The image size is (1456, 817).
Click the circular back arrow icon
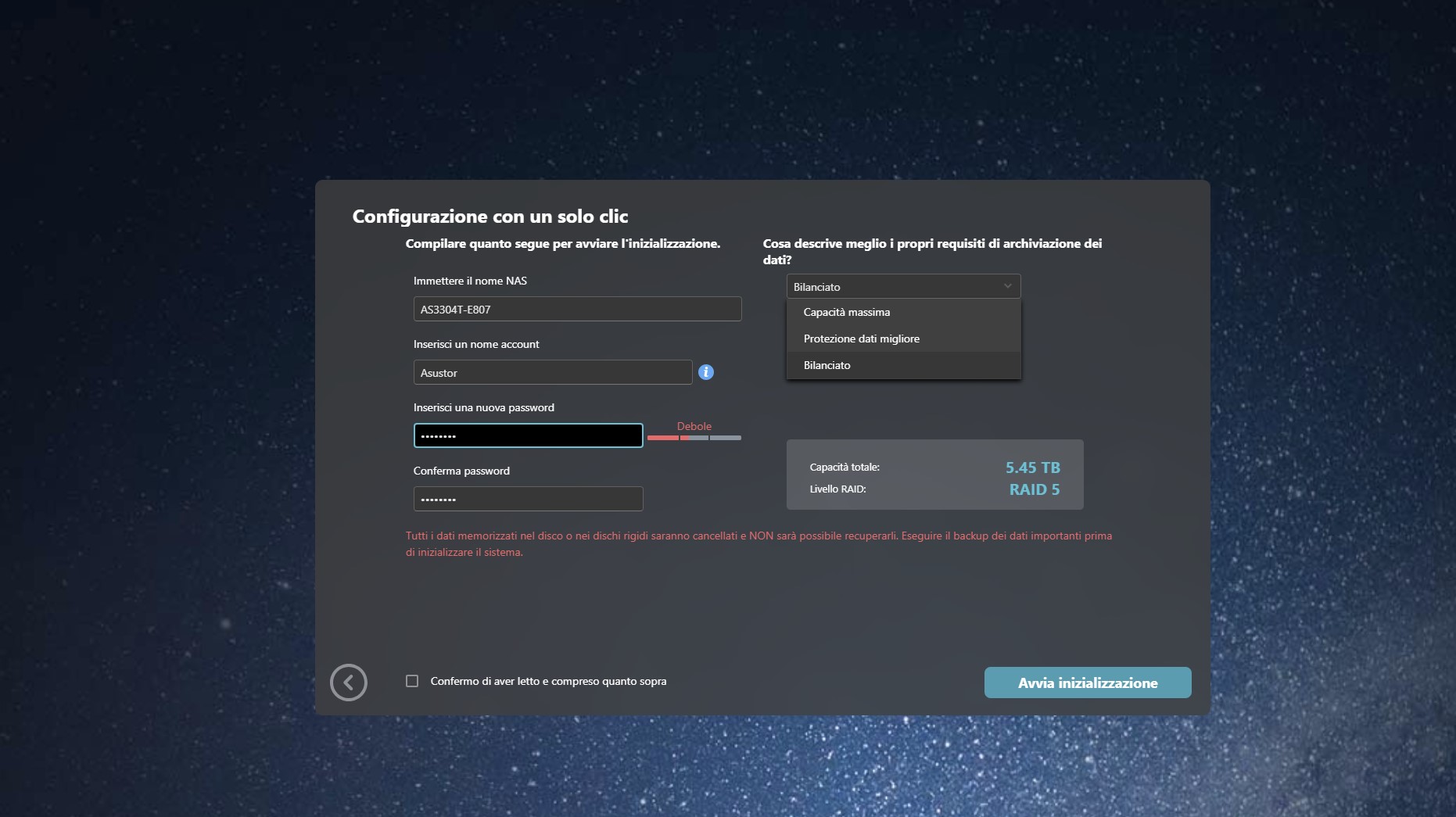click(349, 683)
